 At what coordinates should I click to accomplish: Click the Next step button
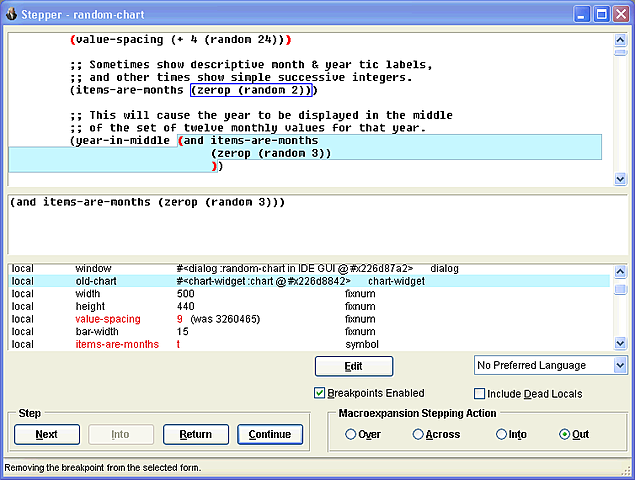pos(47,434)
